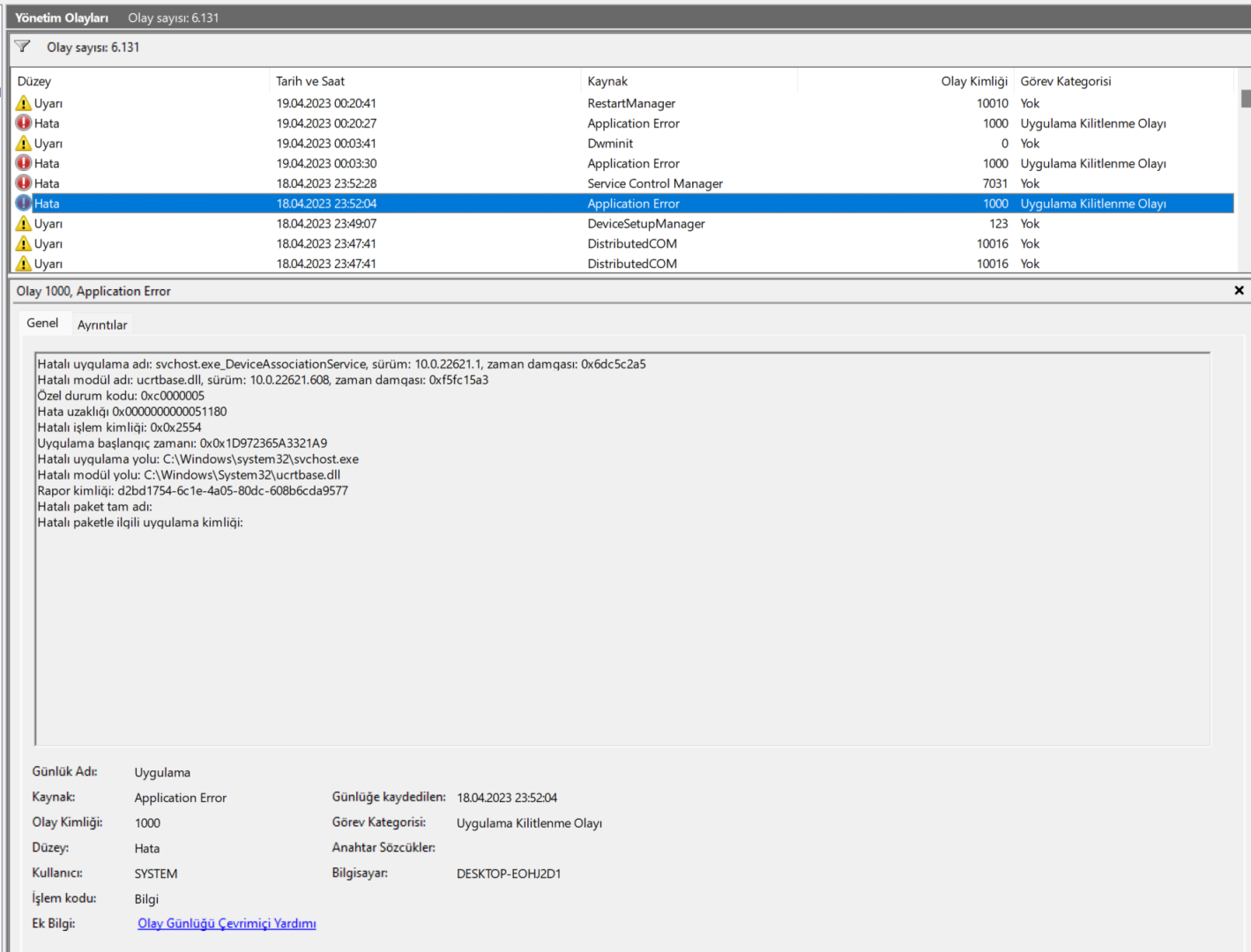1251x952 pixels.
Task: Click warning icon of Dwminit row
Action: pyautogui.click(x=24, y=143)
